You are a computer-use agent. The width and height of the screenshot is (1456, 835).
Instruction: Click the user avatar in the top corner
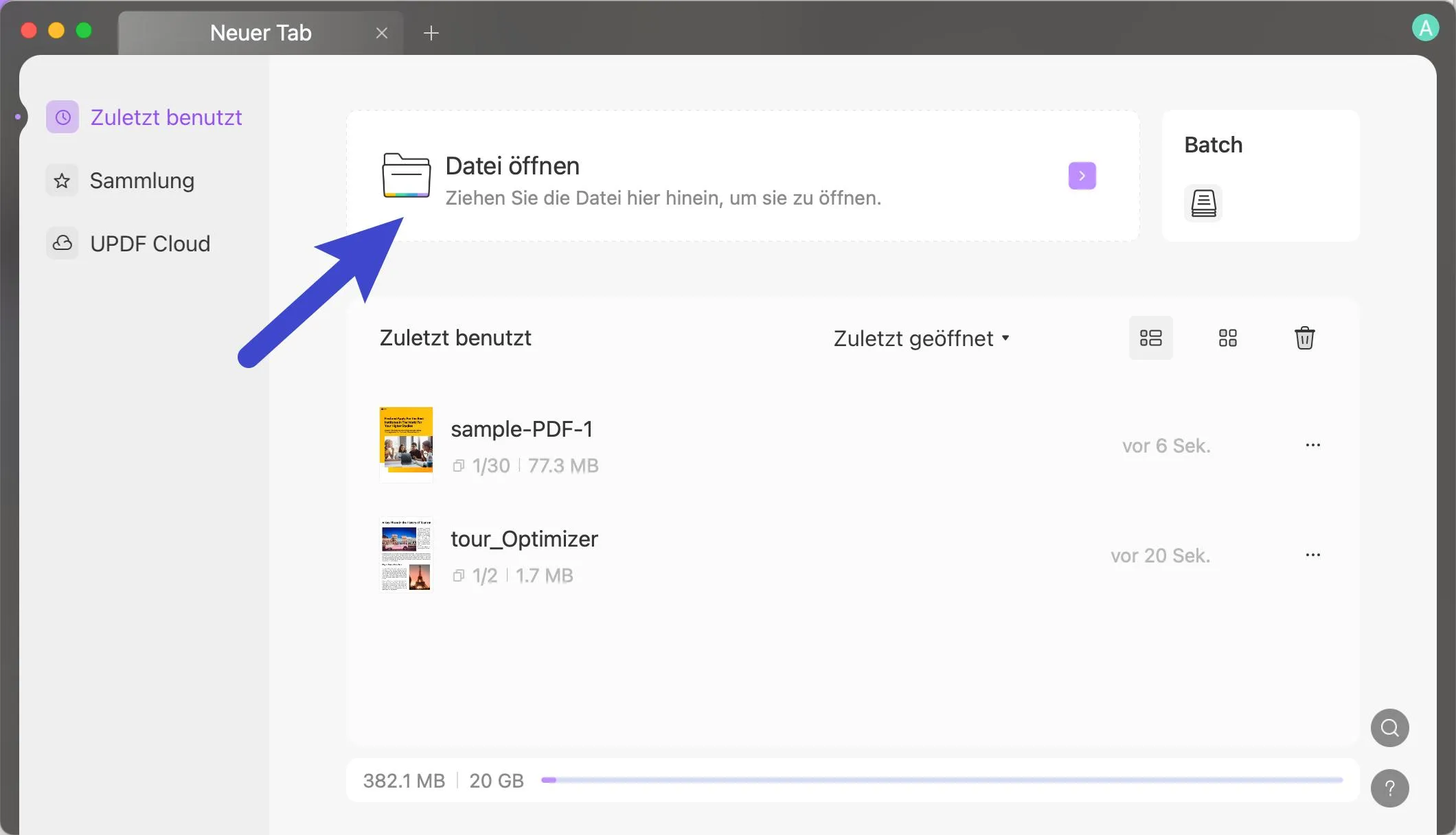pos(1426,27)
